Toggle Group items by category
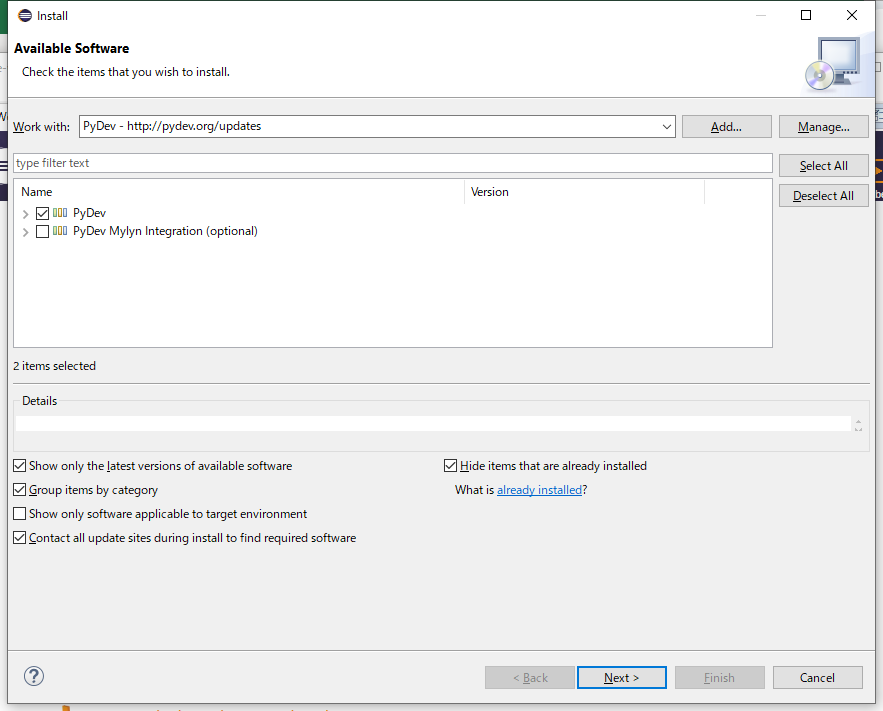This screenshot has height=711, width=883. point(20,490)
